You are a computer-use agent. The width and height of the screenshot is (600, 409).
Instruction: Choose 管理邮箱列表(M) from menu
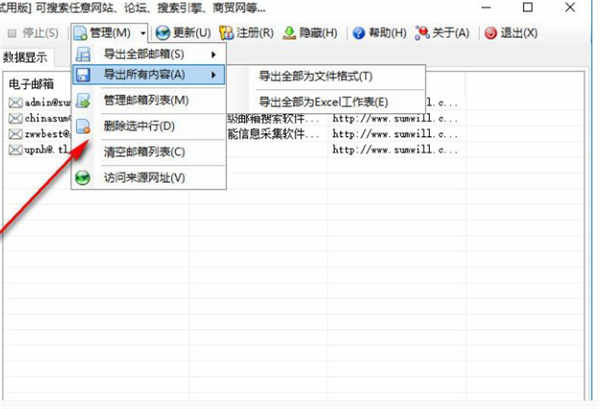[x=145, y=100]
